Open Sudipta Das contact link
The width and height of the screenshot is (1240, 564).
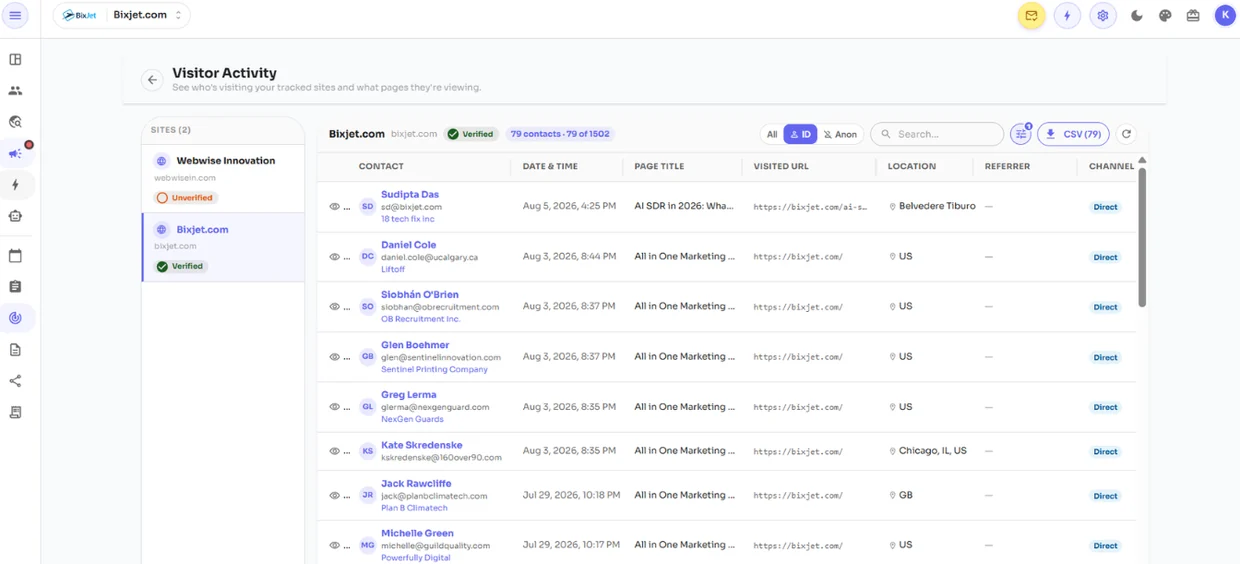click(x=410, y=194)
